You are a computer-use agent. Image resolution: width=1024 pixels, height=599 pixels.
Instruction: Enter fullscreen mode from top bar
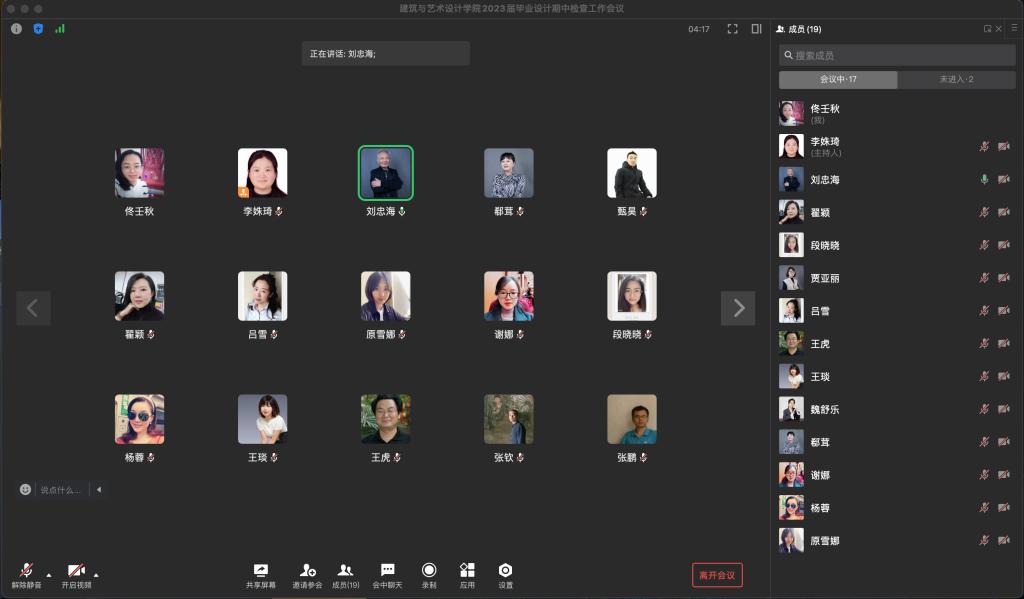tap(732, 29)
